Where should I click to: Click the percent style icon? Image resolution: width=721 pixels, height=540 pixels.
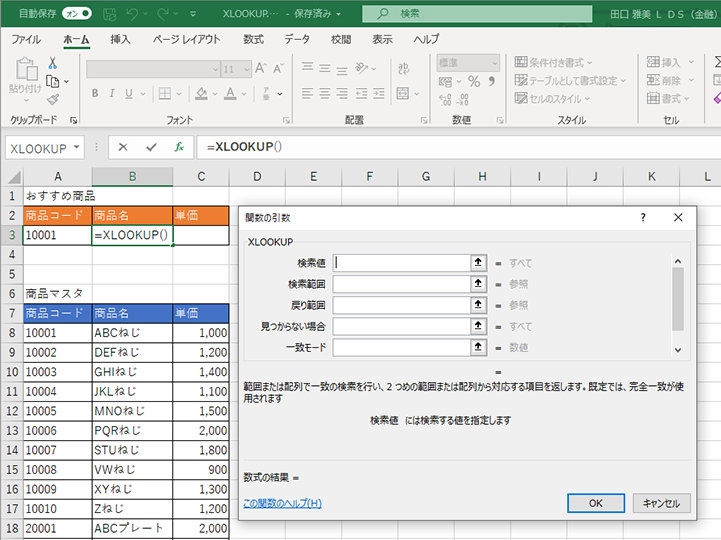(x=474, y=82)
